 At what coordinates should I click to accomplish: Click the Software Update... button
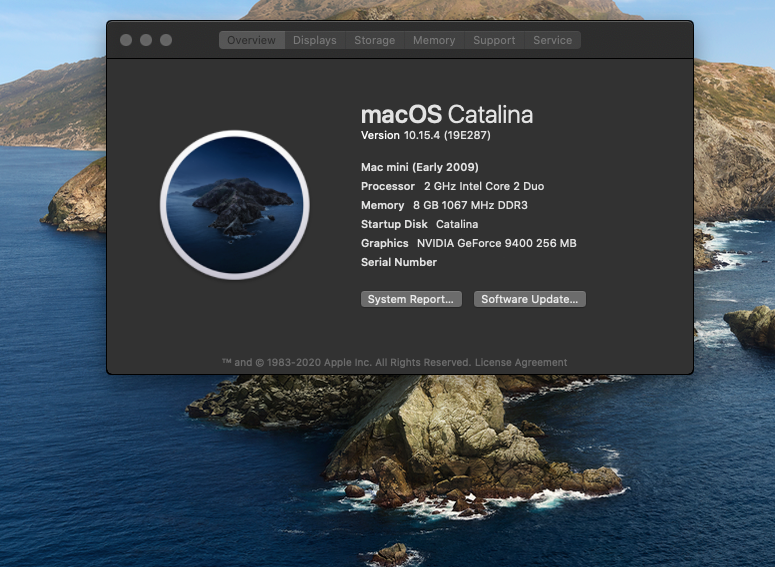[x=530, y=299]
